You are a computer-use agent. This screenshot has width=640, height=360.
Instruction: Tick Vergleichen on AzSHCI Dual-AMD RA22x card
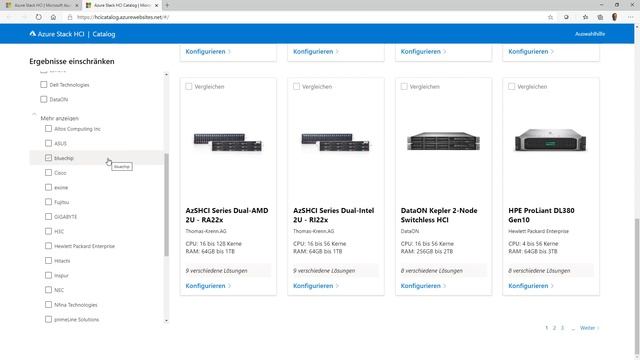189,86
